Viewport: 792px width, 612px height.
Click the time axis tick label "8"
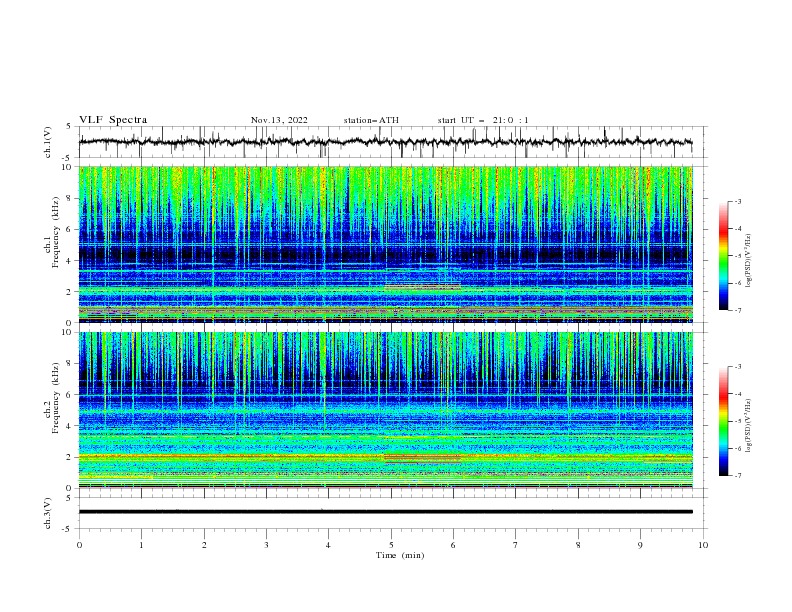click(x=578, y=545)
